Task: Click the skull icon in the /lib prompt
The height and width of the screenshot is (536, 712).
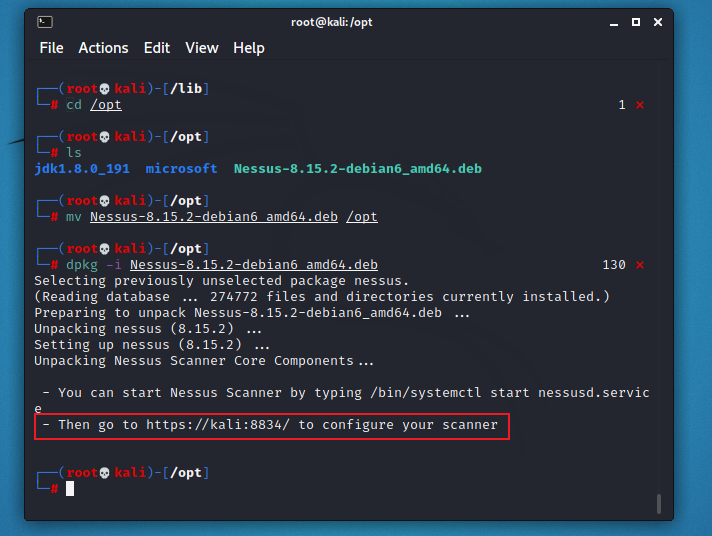Action: 104,89
